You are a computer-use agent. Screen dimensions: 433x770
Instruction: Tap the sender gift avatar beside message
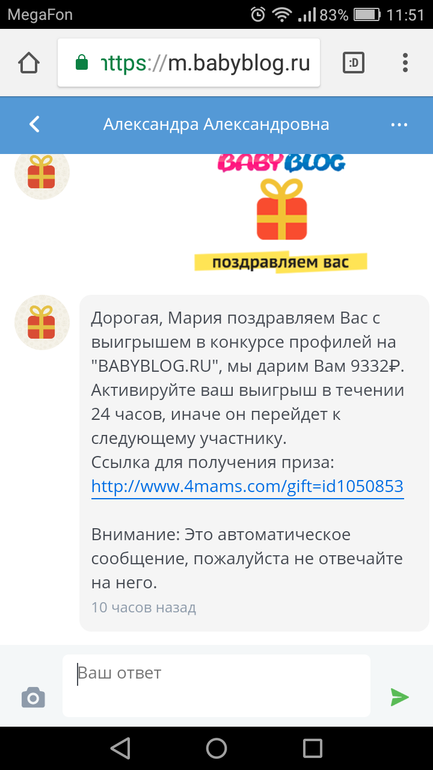[42, 322]
